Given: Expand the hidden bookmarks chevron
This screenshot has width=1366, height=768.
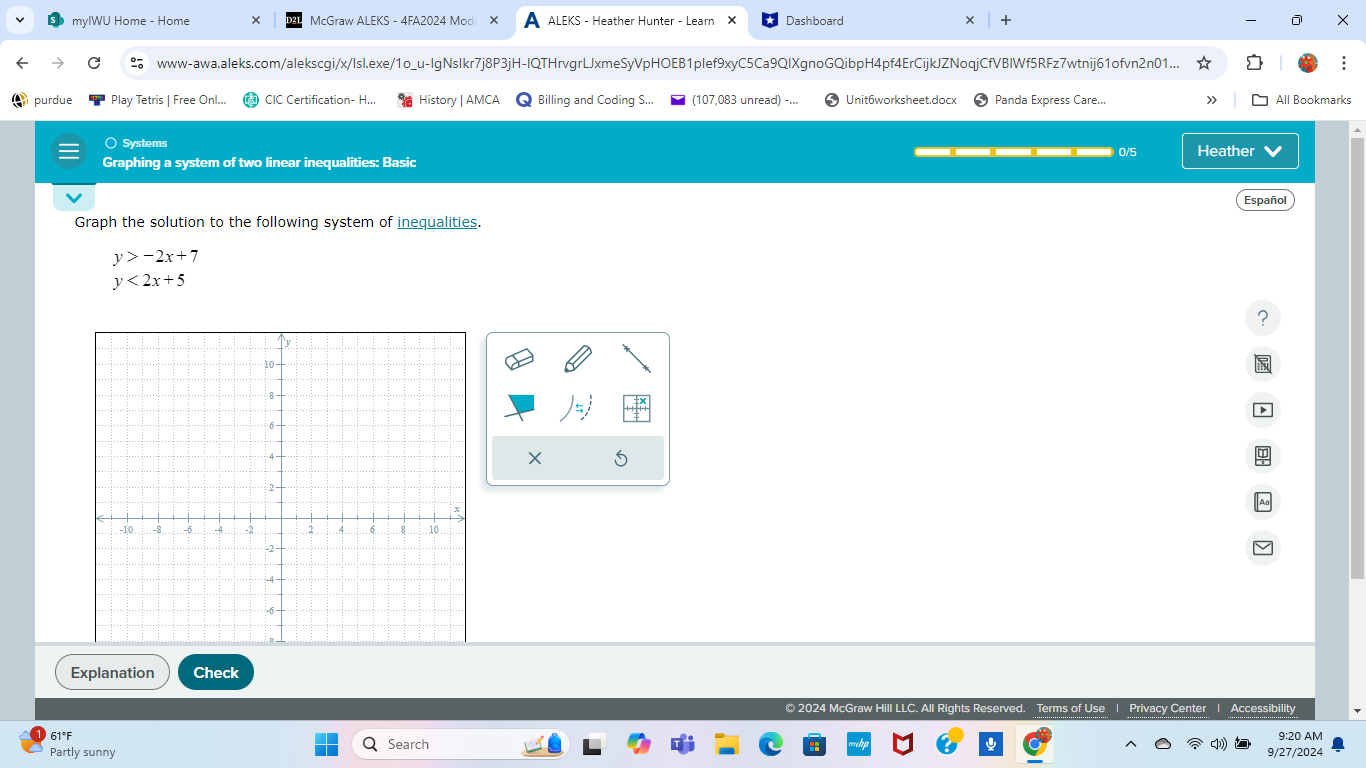Looking at the screenshot, I should tap(1212, 100).
